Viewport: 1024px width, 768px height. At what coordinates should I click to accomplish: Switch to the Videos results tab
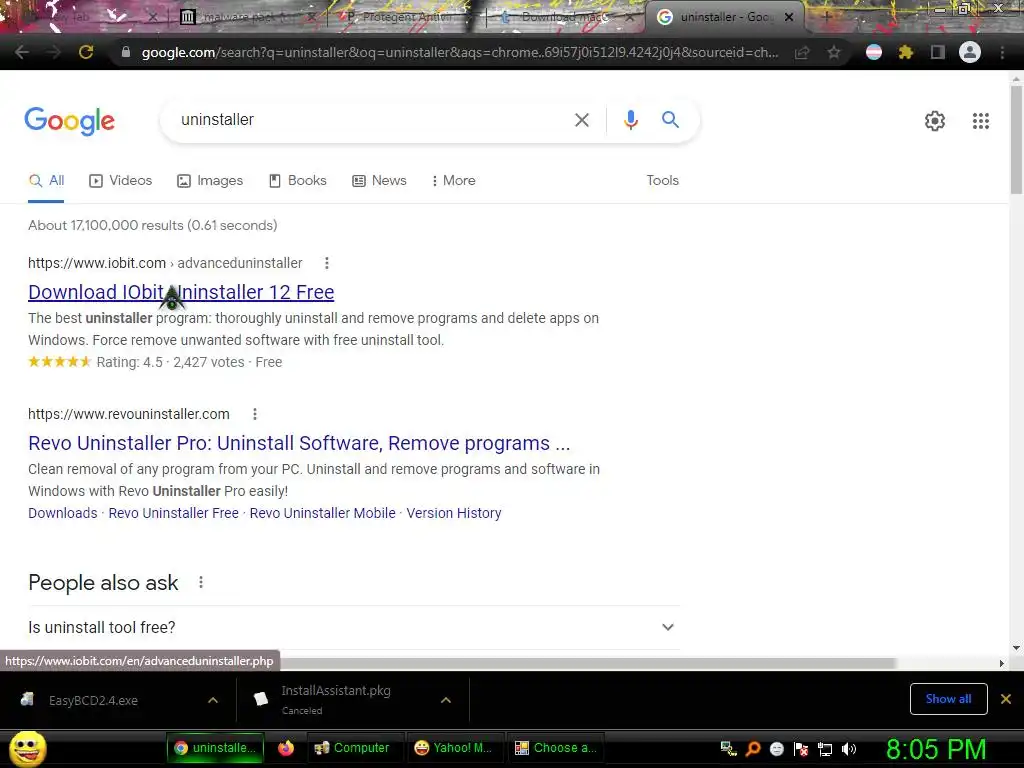tap(121, 180)
